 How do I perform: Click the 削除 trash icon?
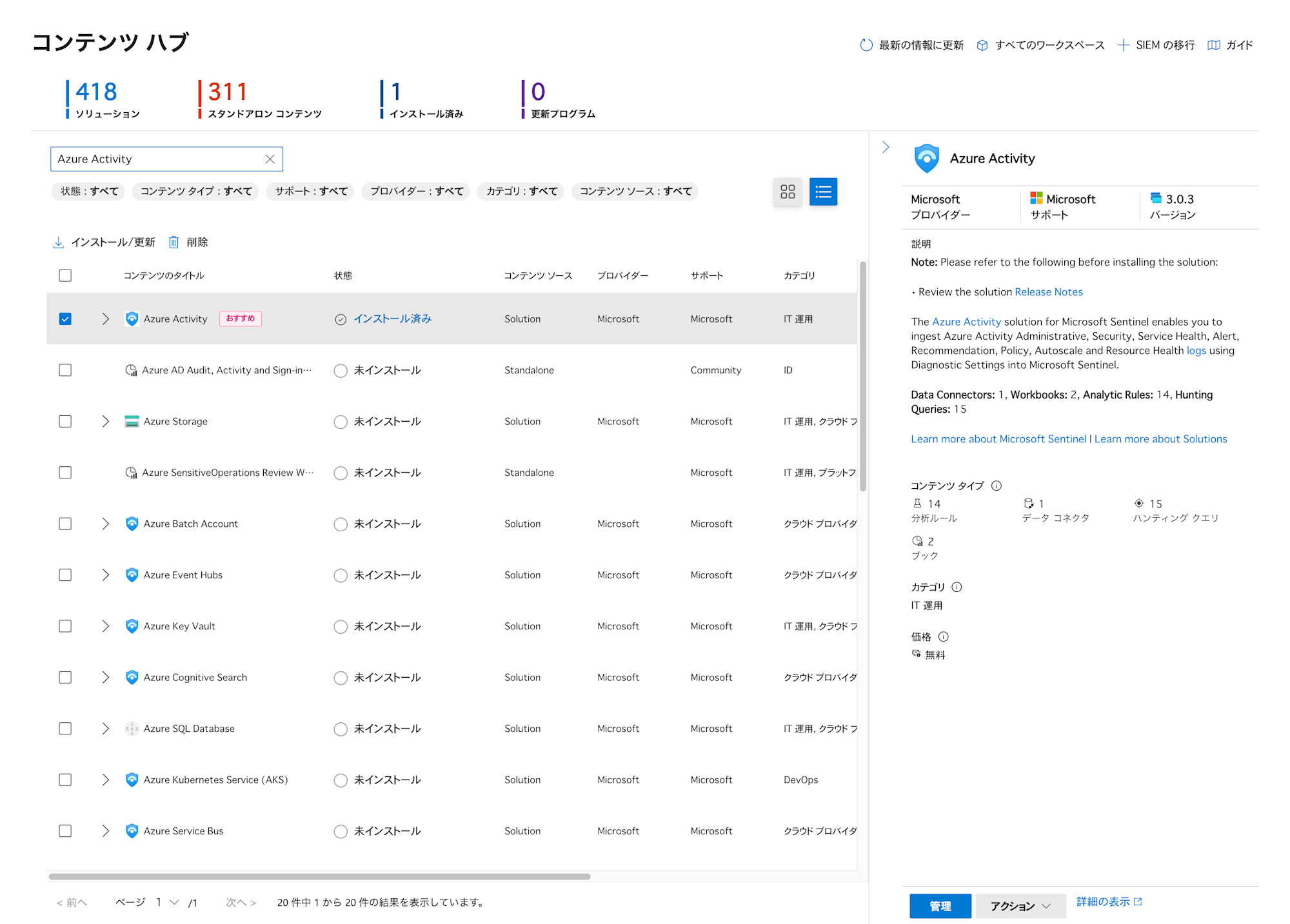tap(174, 242)
